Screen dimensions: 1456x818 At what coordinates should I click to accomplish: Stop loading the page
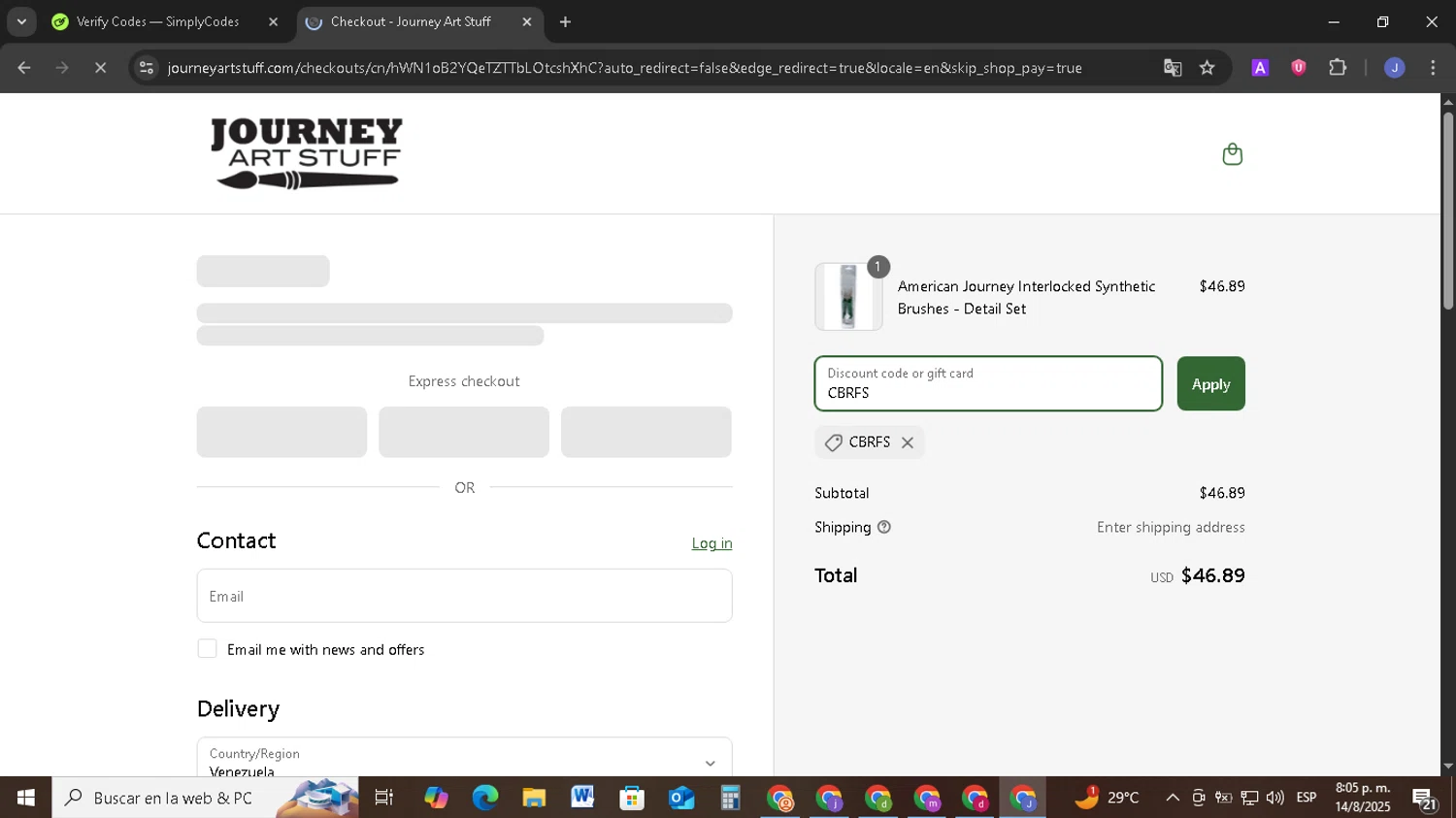pyautogui.click(x=100, y=68)
